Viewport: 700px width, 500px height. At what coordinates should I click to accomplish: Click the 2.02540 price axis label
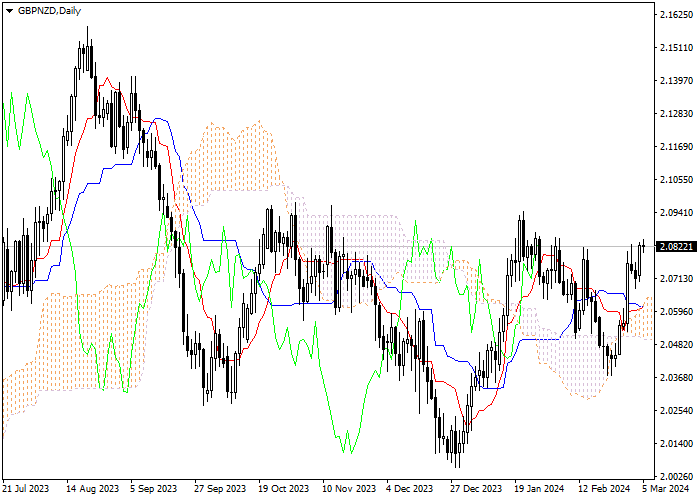click(x=676, y=411)
